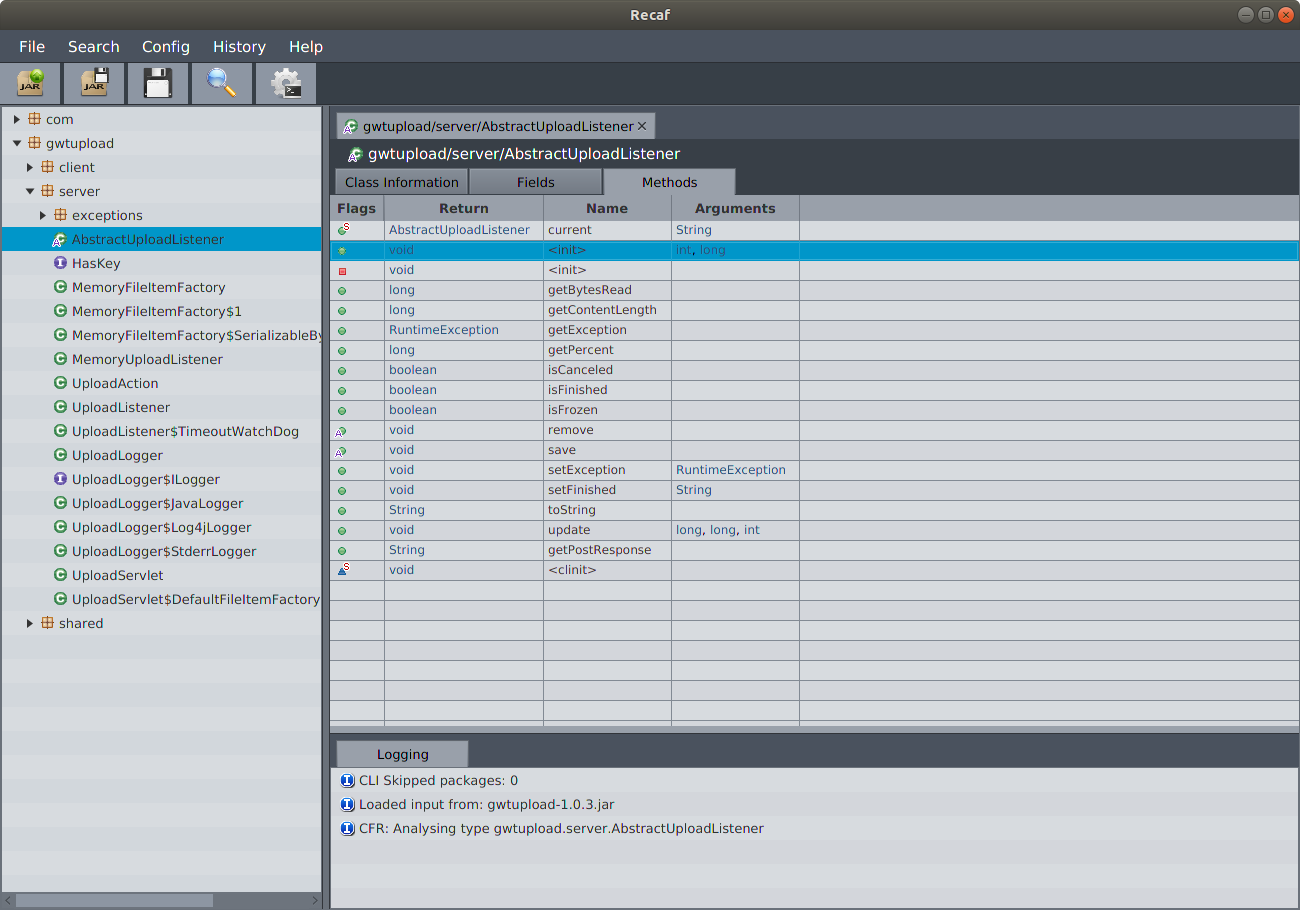The image size is (1300, 910).
Task: Open the History menu
Action: (239, 47)
